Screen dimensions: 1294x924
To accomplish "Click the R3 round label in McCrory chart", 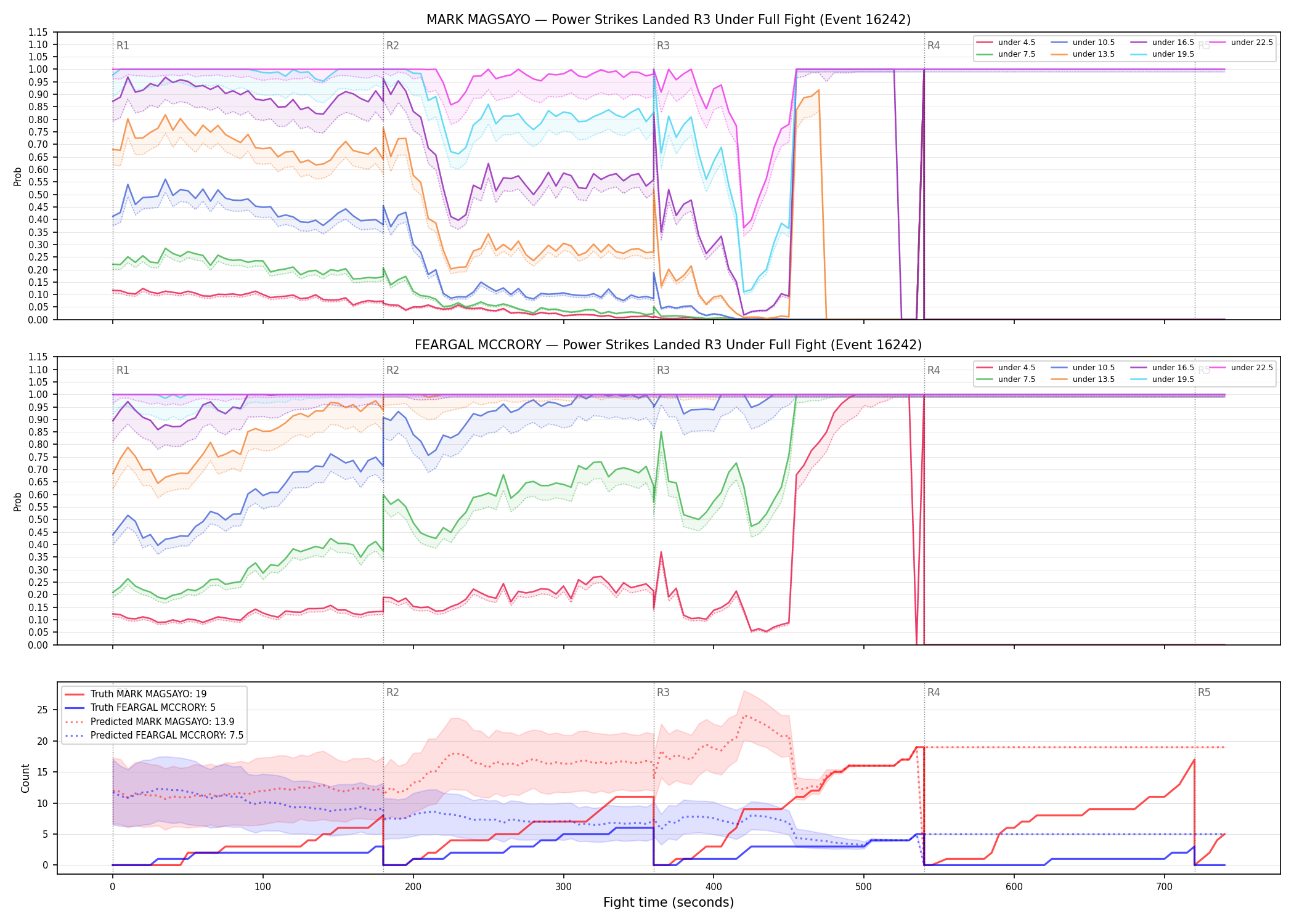I will click(x=663, y=370).
